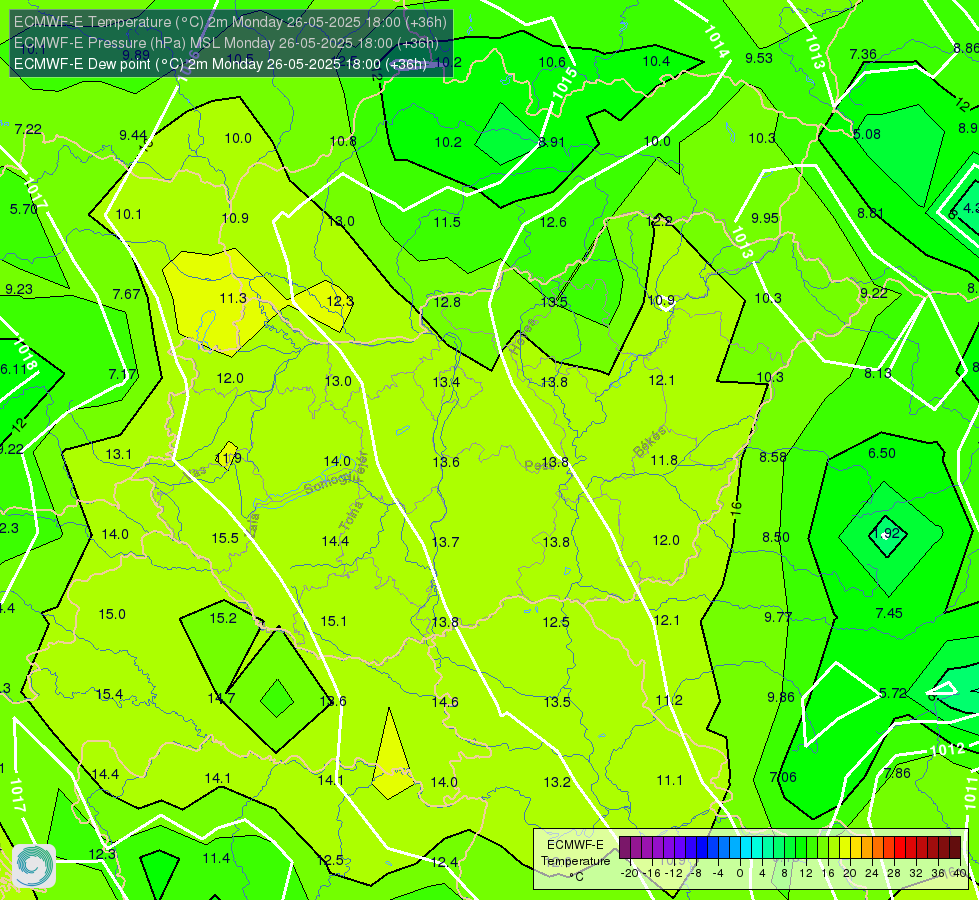This screenshot has width=979, height=900.
Task: Click the 1012 isobar label in the lower right
Action: (x=947, y=749)
